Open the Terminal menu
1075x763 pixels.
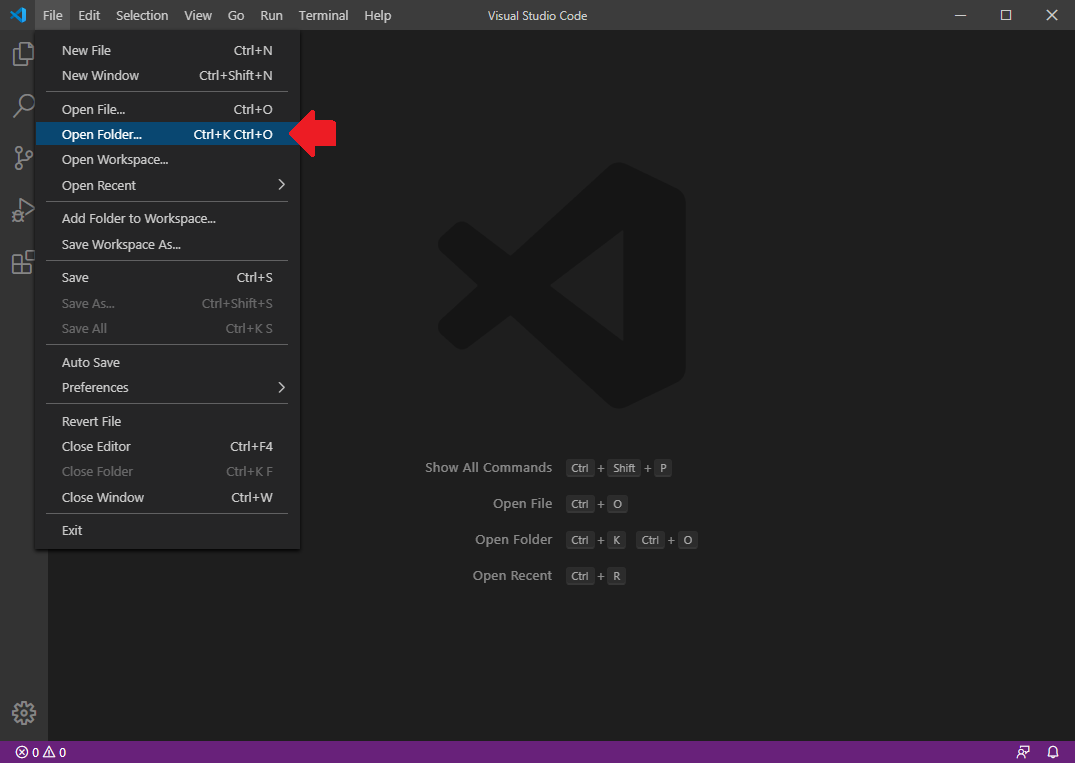[324, 15]
